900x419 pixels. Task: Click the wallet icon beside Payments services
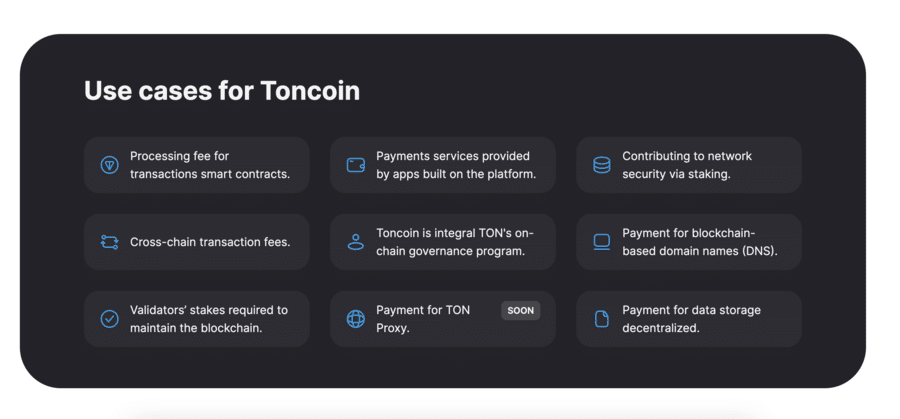tap(355, 165)
